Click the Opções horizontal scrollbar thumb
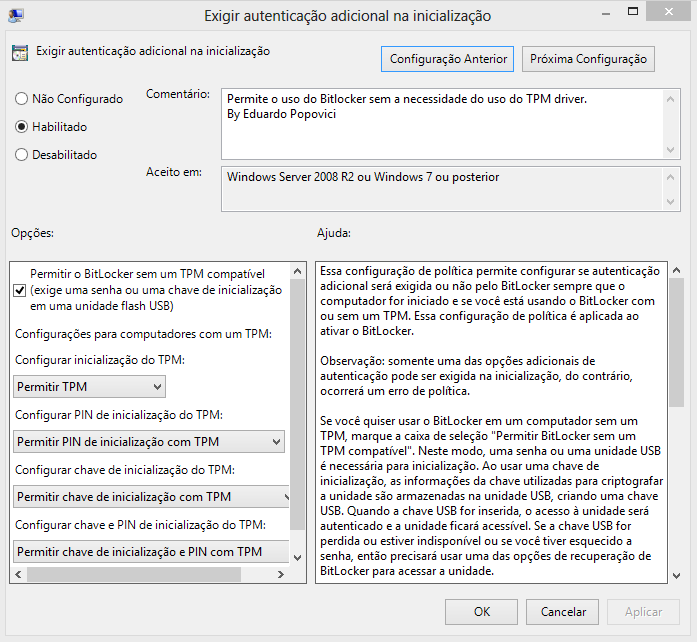The width and height of the screenshot is (697, 642). [x=134, y=574]
